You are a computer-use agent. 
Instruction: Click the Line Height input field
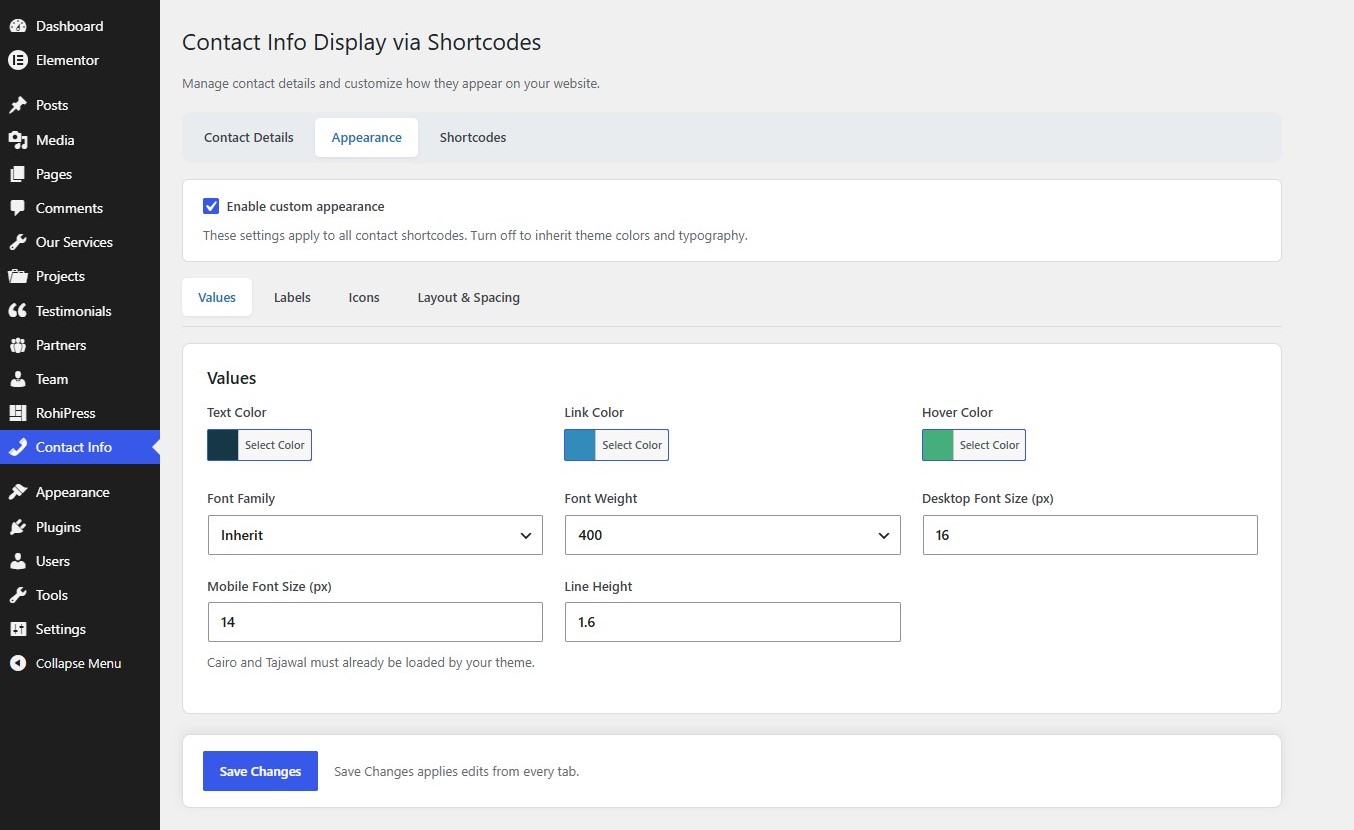733,622
